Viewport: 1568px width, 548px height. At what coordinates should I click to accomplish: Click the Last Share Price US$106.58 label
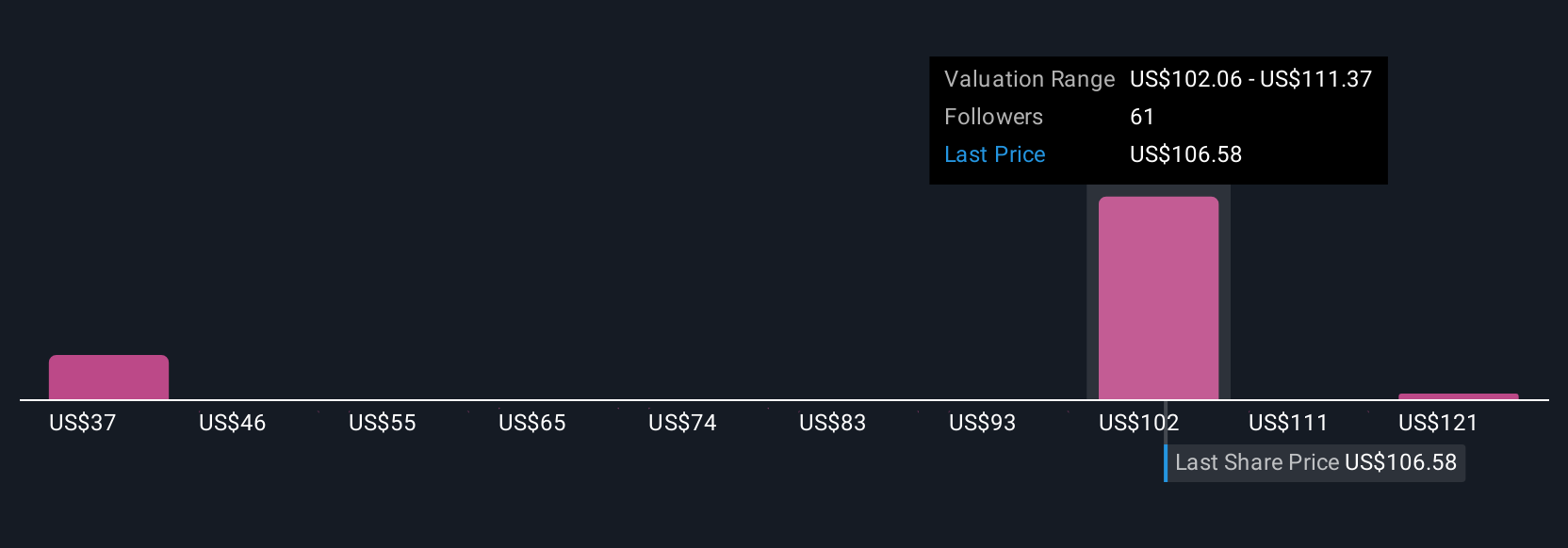1315,462
